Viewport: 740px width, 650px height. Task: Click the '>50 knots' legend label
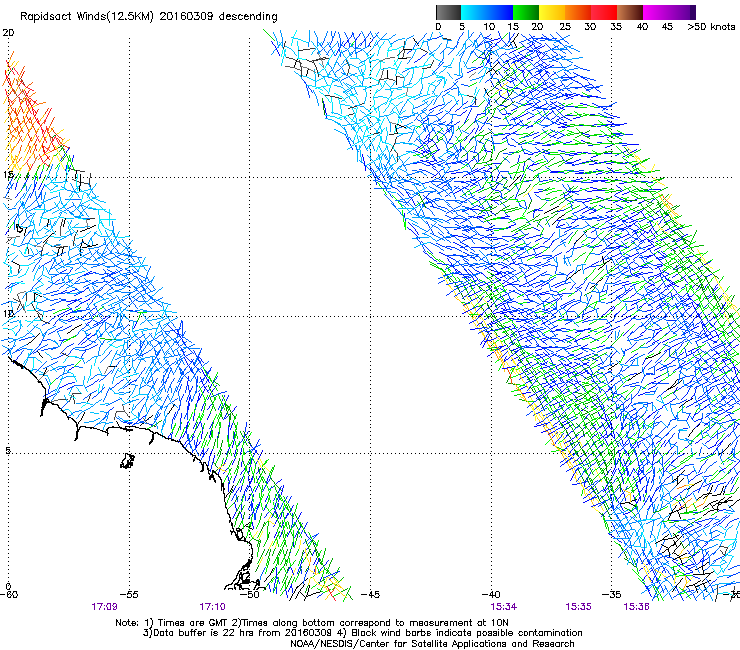[712, 27]
